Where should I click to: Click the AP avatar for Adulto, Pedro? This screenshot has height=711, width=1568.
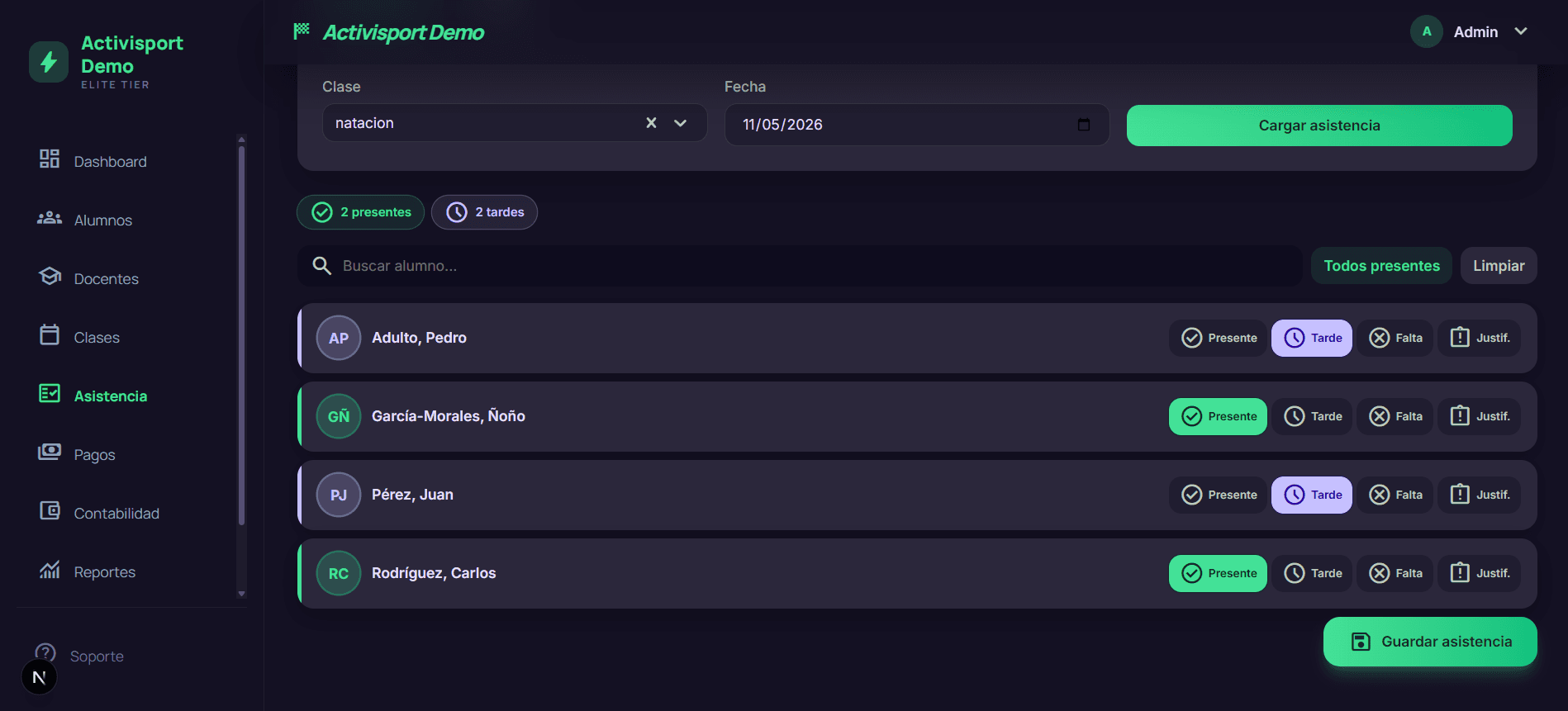click(339, 338)
